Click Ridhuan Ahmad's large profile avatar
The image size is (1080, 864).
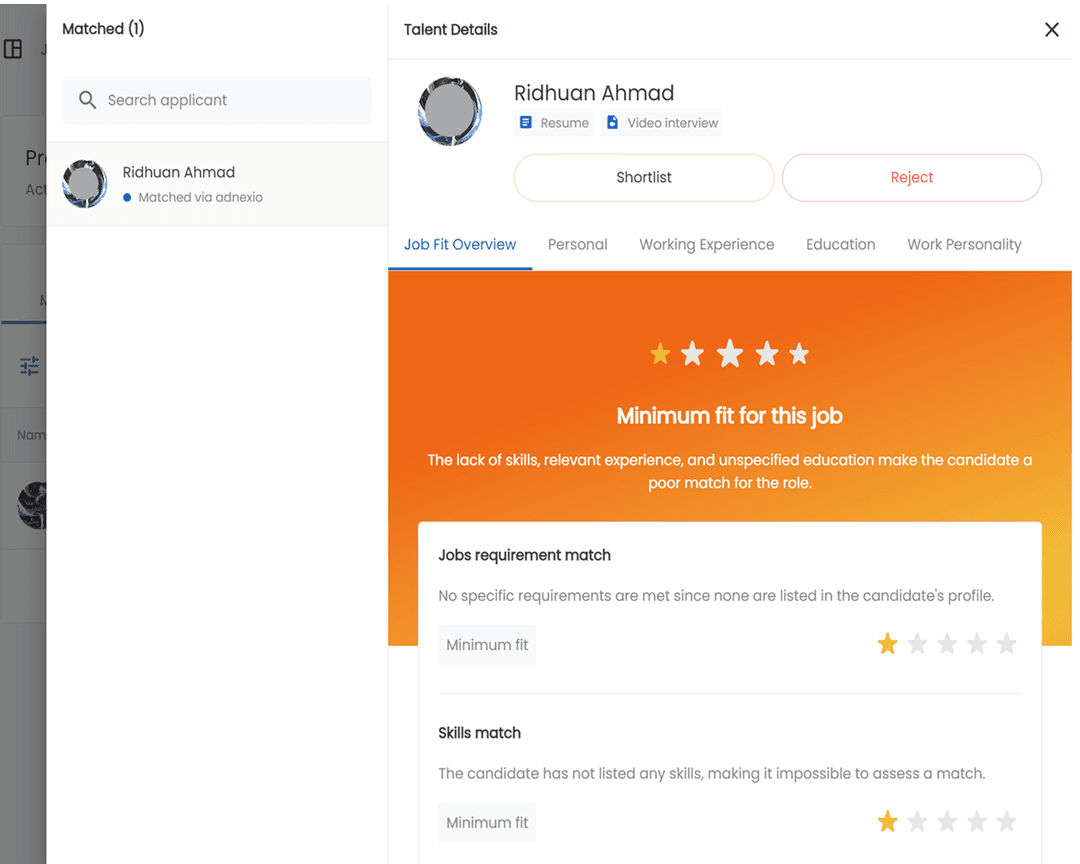(x=450, y=111)
